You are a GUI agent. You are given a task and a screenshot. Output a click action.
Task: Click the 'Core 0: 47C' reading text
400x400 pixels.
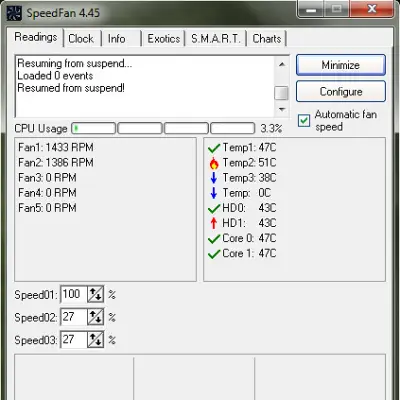tap(249, 238)
